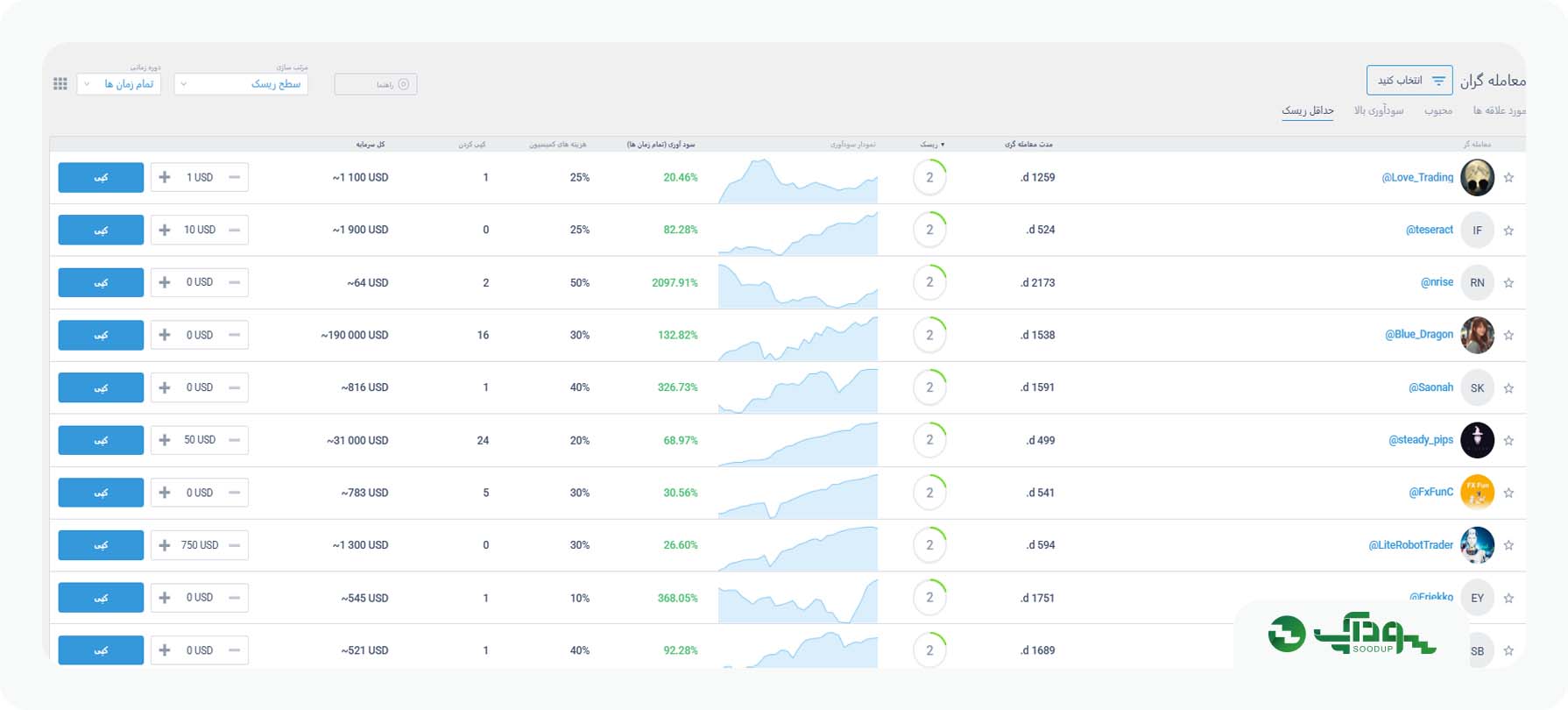Add @nrise to favorites with star
Screen dimensions: 1568x710
[1508, 283]
